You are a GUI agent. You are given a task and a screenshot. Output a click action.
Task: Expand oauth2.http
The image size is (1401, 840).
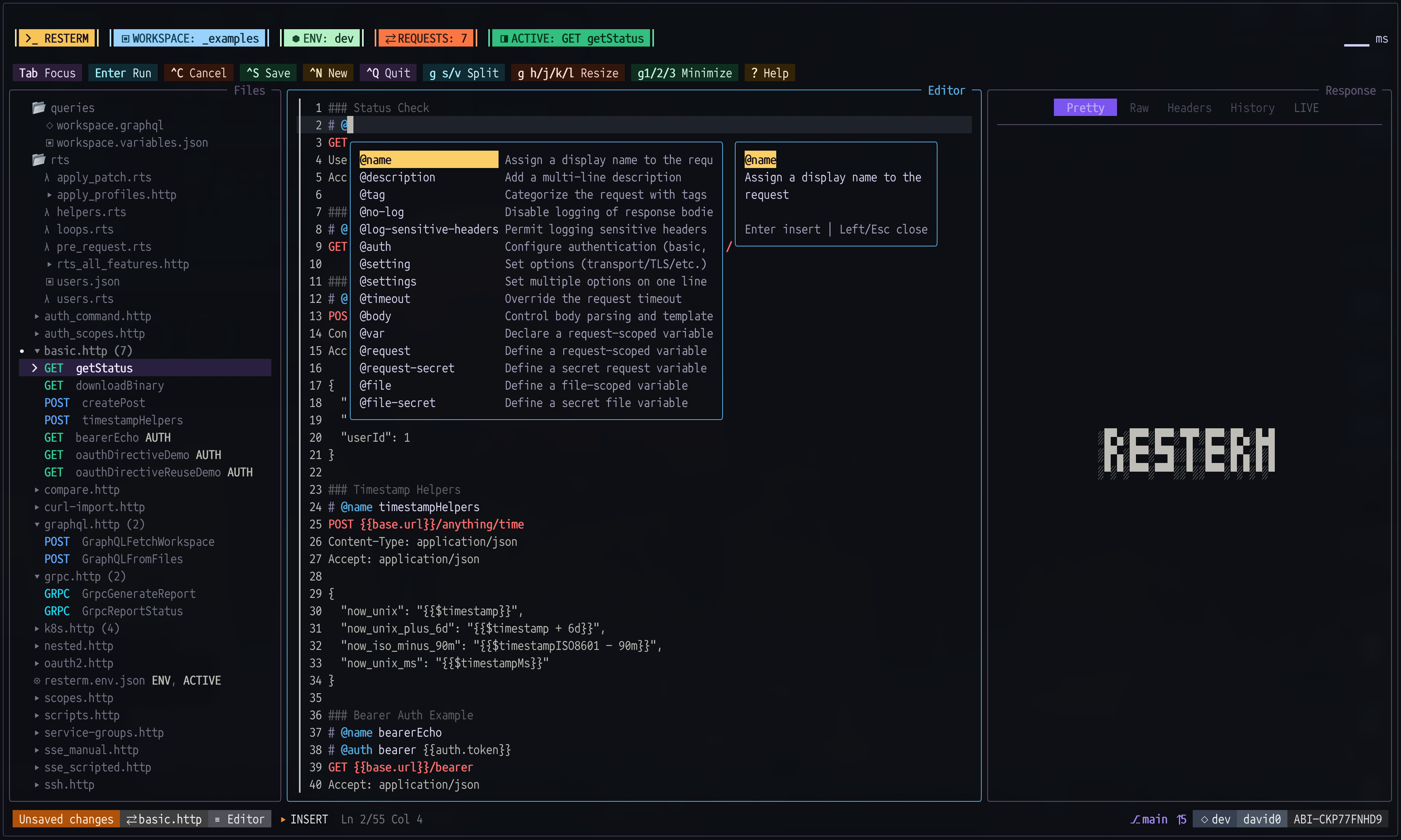pos(37,663)
